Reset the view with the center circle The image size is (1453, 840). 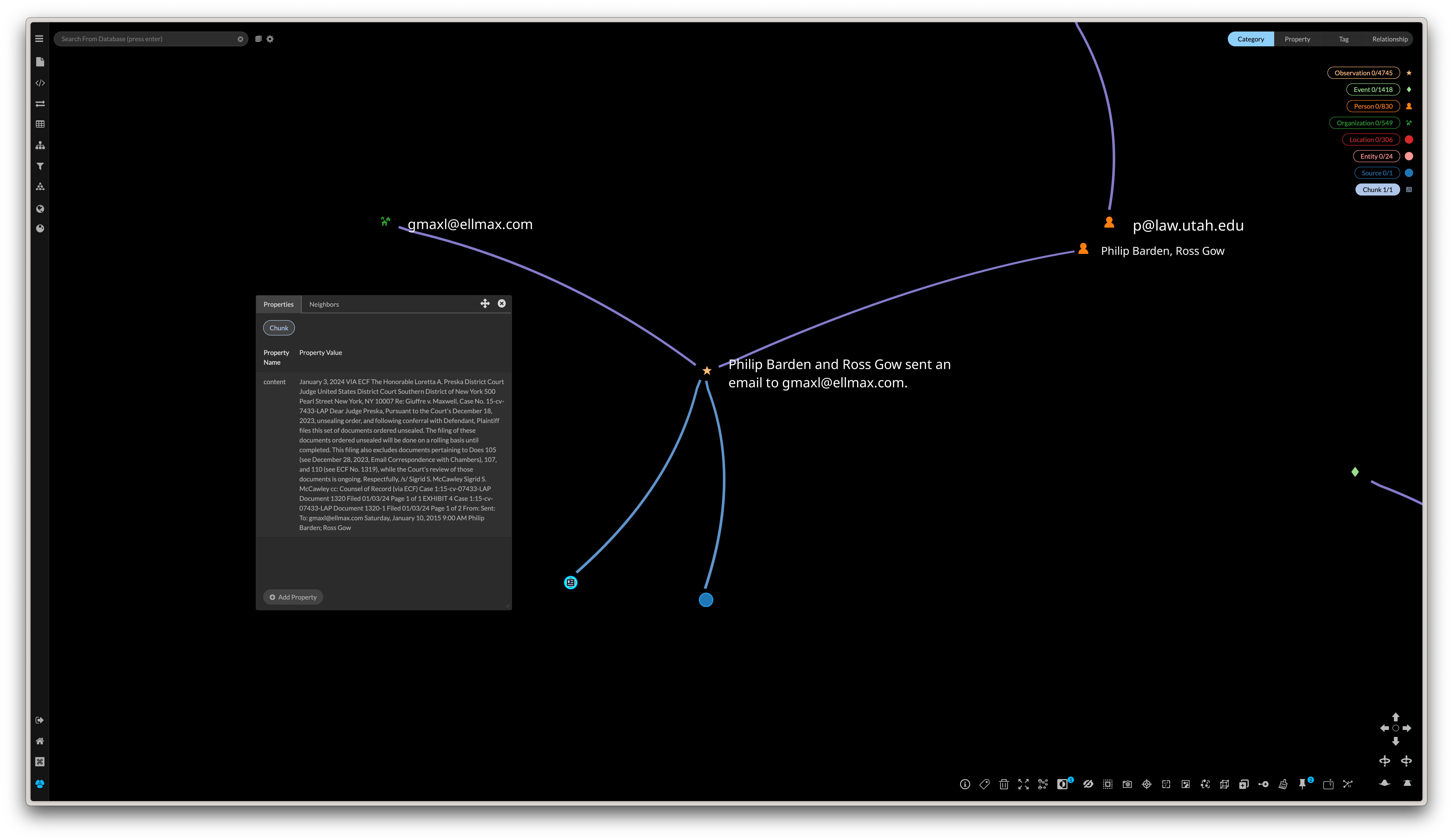coord(1395,728)
